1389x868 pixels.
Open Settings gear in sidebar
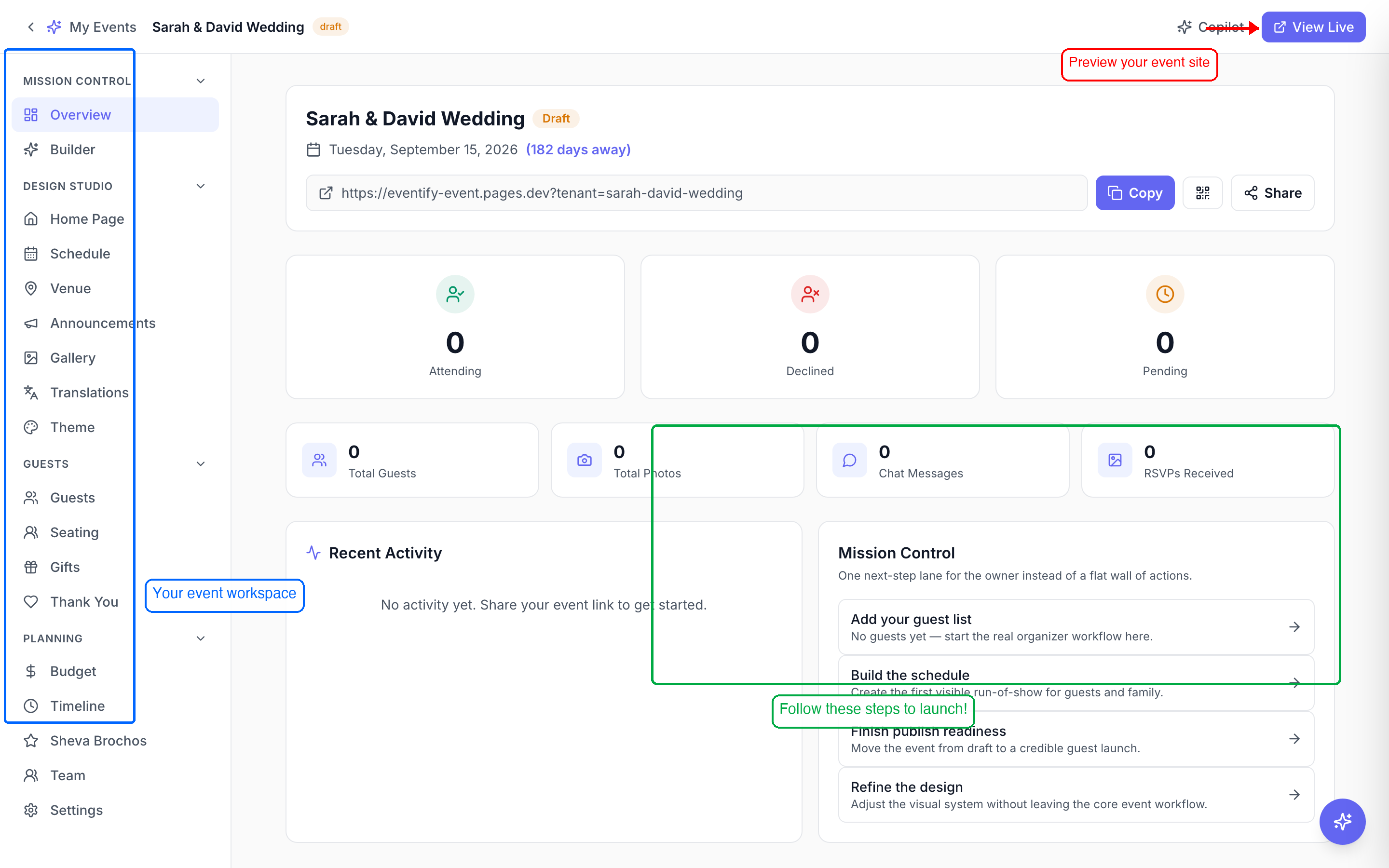pos(76,810)
